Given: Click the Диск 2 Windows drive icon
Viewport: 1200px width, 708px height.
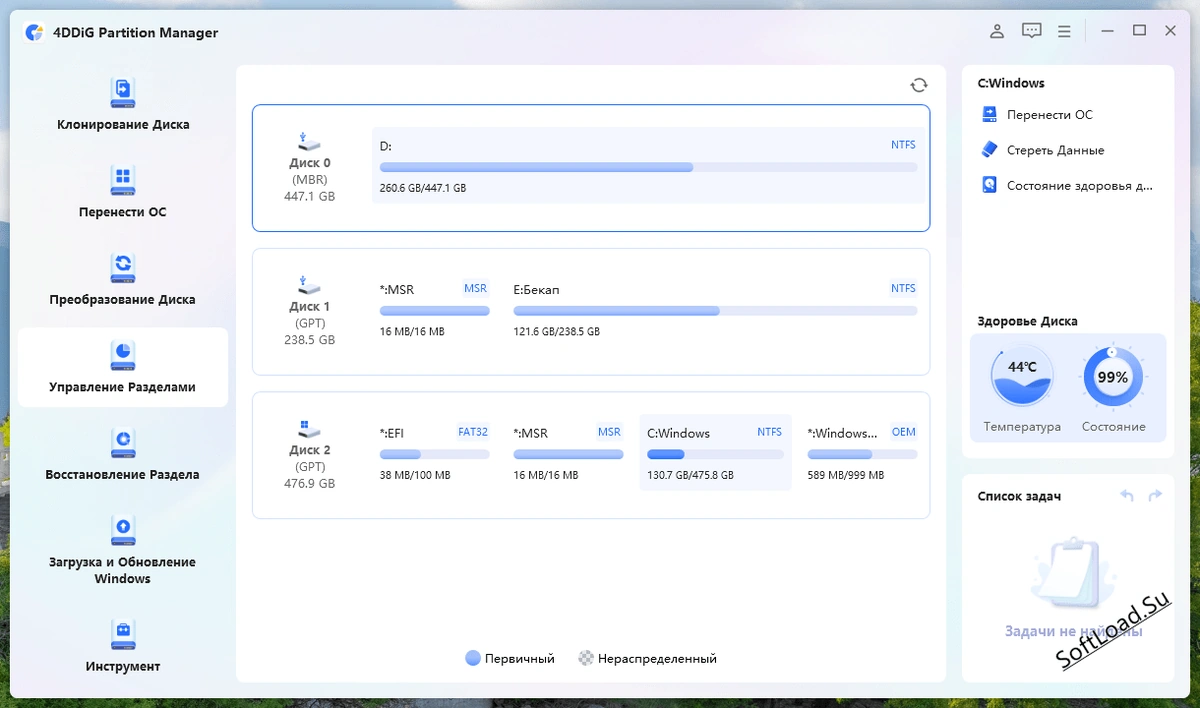Looking at the screenshot, I should pos(309,428).
